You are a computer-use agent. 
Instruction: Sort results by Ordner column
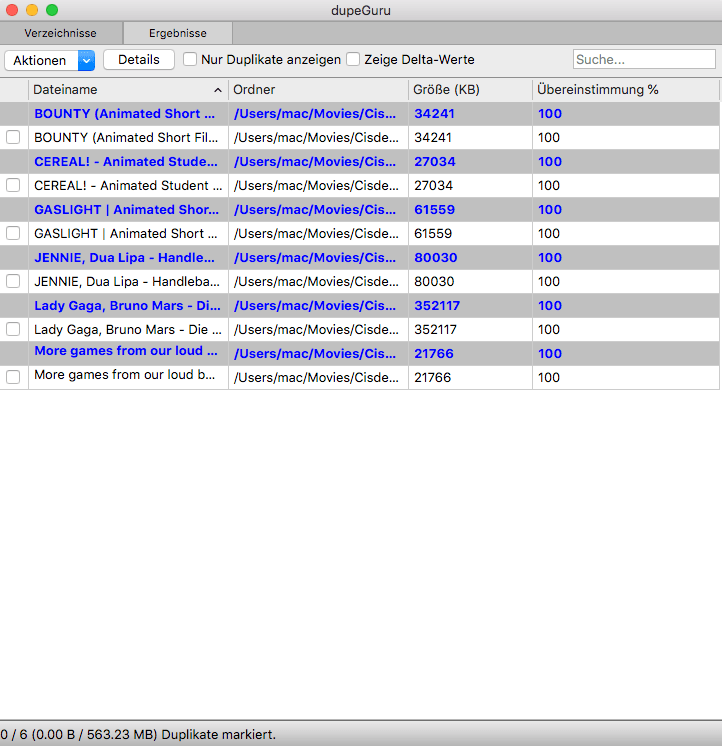[318, 90]
